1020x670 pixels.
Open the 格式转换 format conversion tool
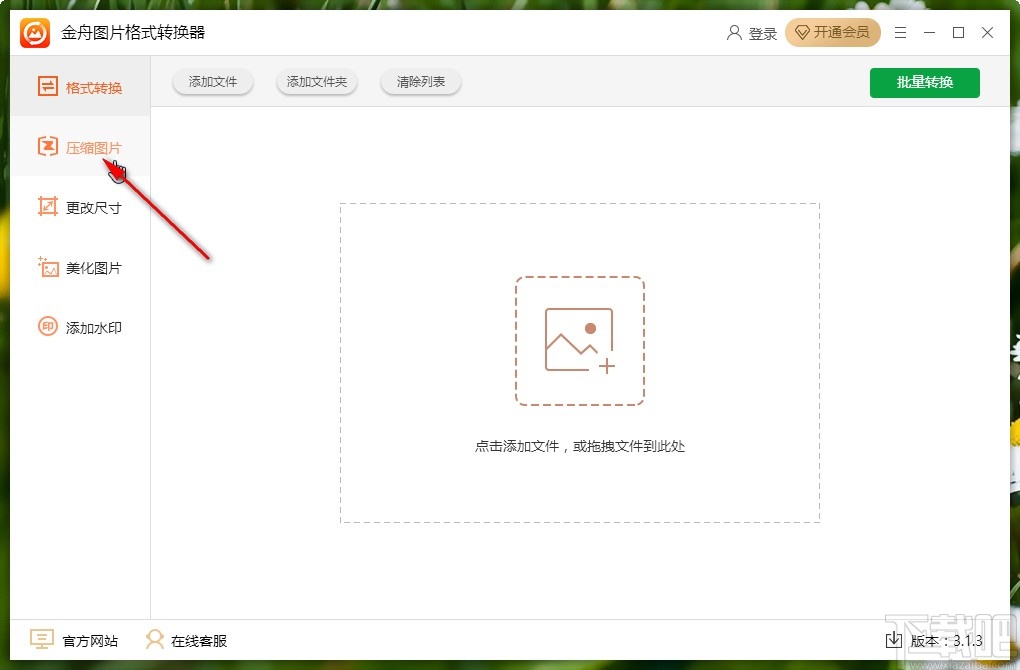(80, 87)
